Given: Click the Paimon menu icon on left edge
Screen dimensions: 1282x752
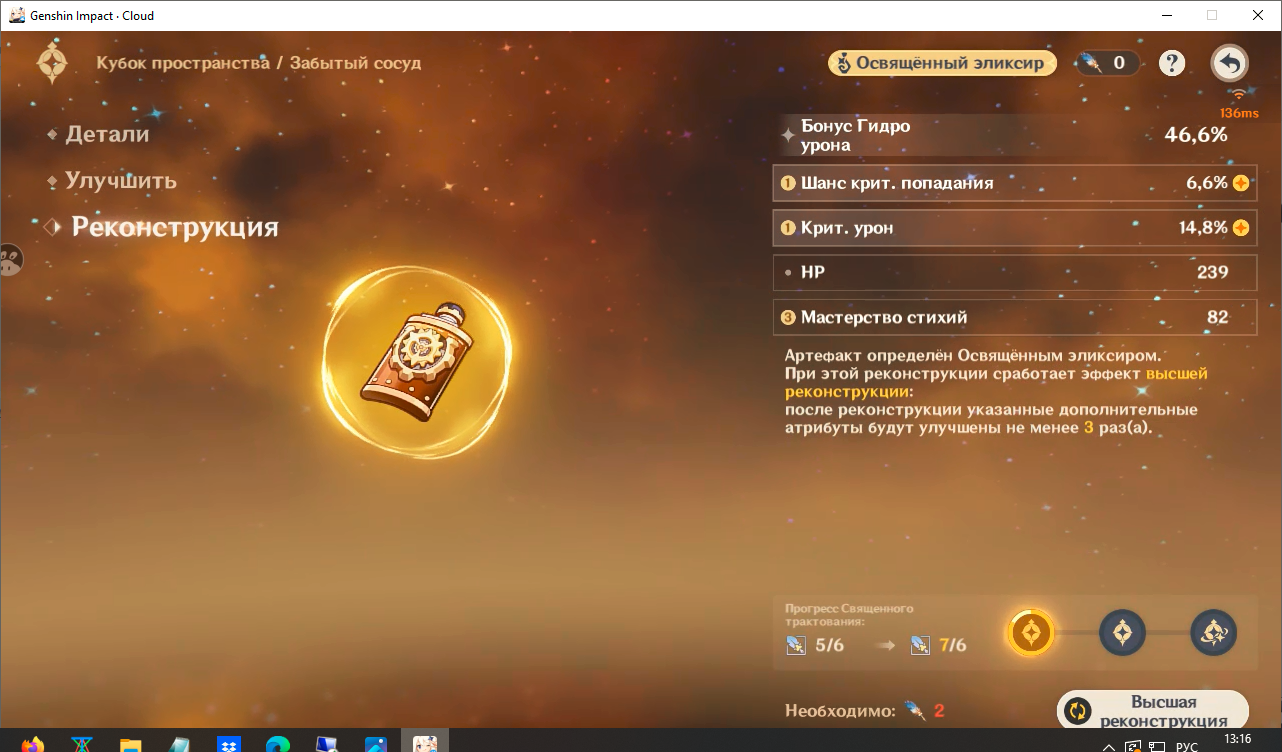Looking at the screenshot, I should click(11, 261).
